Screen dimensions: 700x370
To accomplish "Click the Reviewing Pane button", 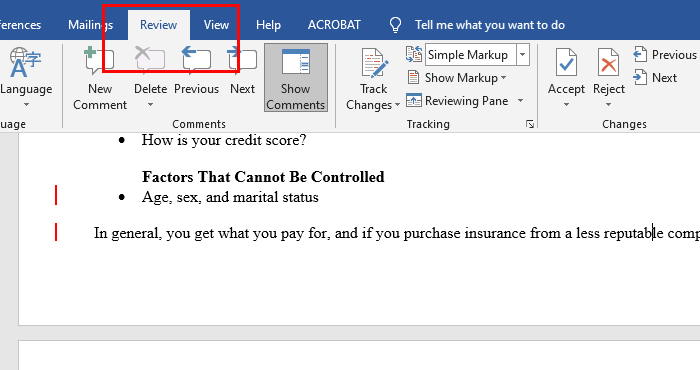I will (458, 101).
